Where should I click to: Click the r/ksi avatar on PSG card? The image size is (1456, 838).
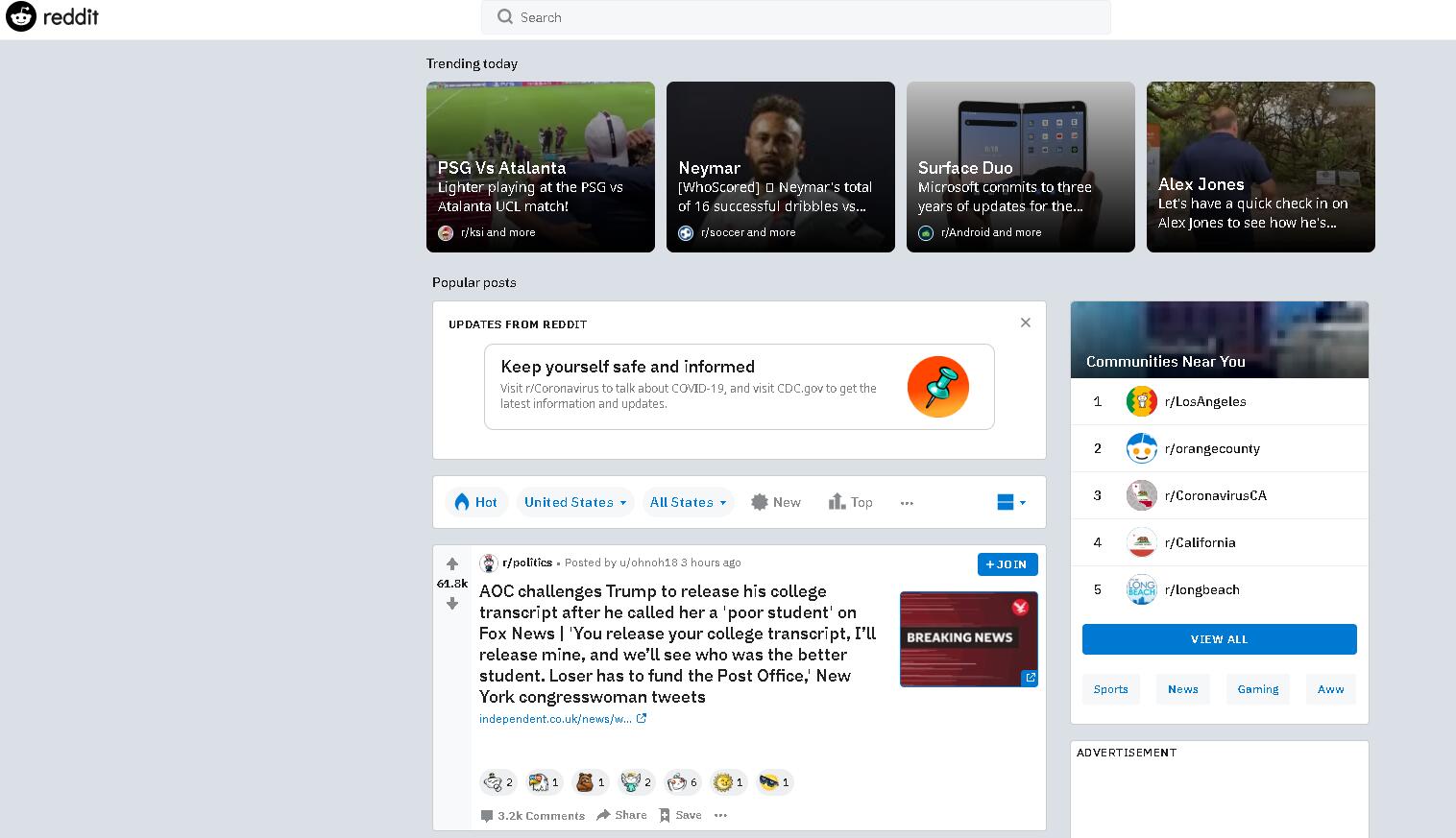pos(446,232)
